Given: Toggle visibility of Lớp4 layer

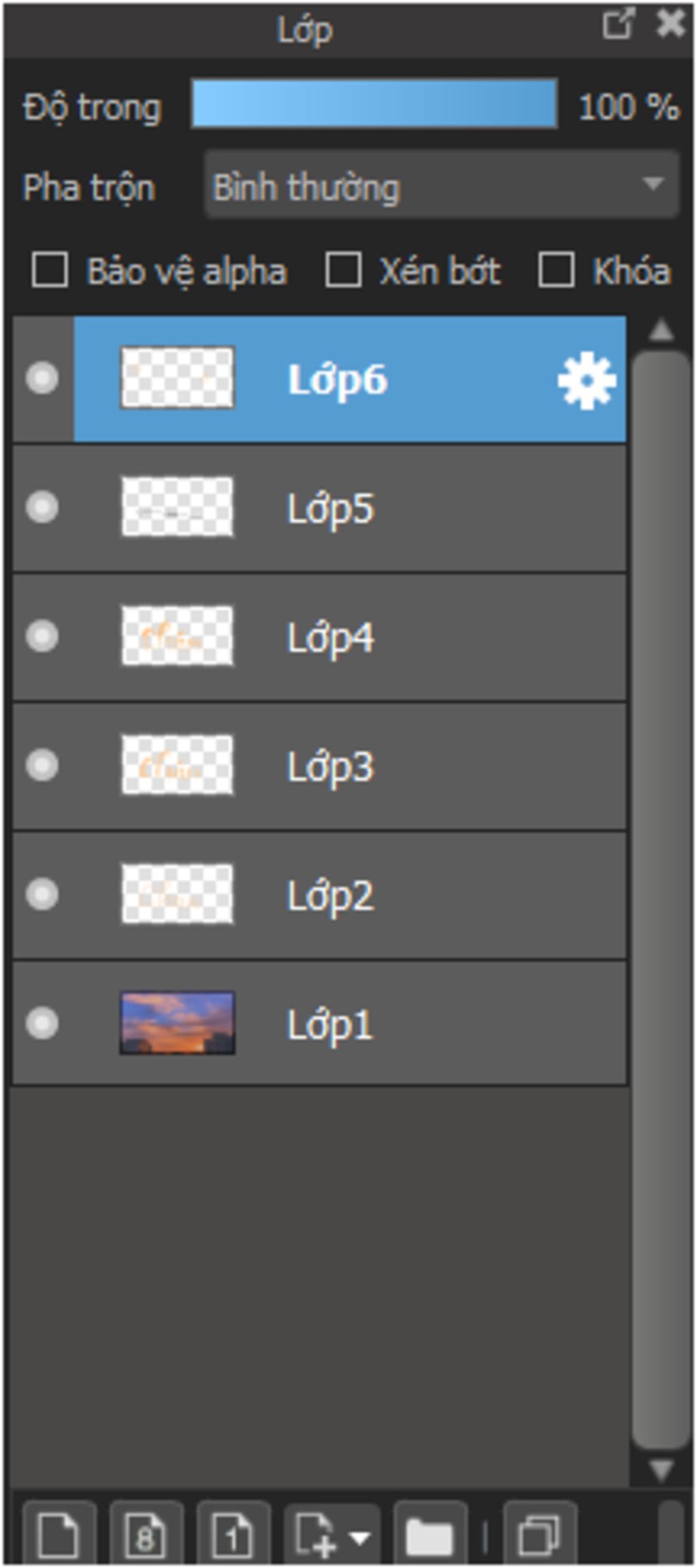Looking at the screenshot, I should 42,636.
